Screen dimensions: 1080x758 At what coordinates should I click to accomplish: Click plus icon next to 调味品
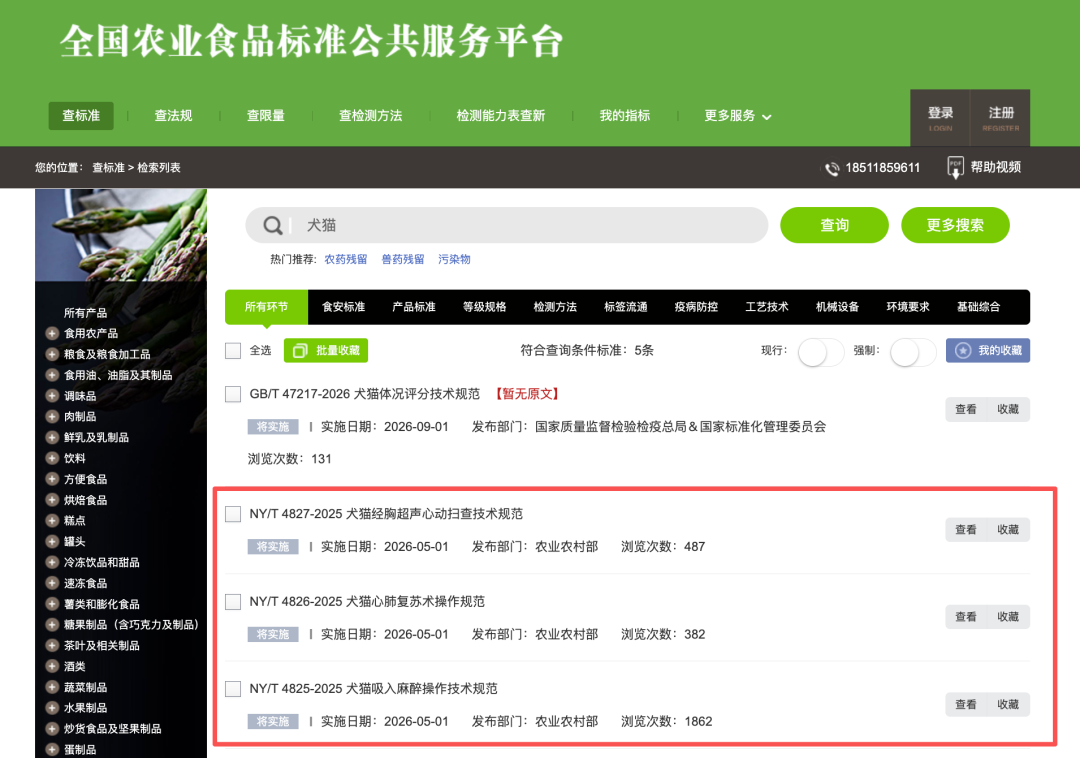click(52, 396)
